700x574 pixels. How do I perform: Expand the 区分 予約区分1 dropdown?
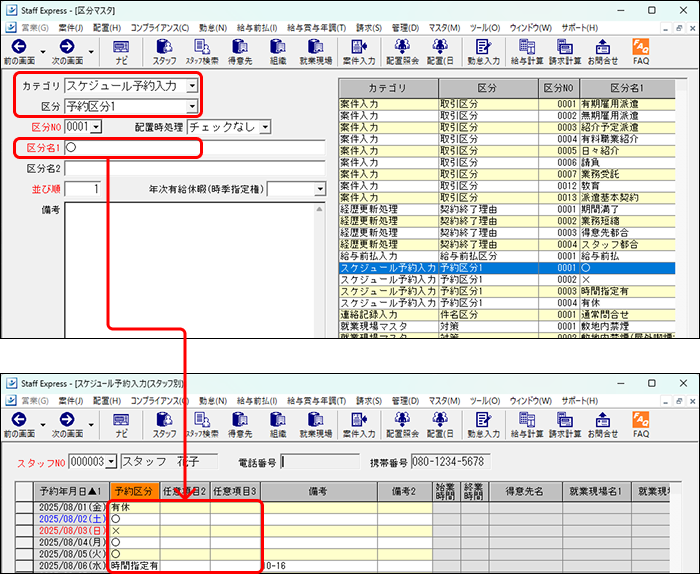coord(192,106)
